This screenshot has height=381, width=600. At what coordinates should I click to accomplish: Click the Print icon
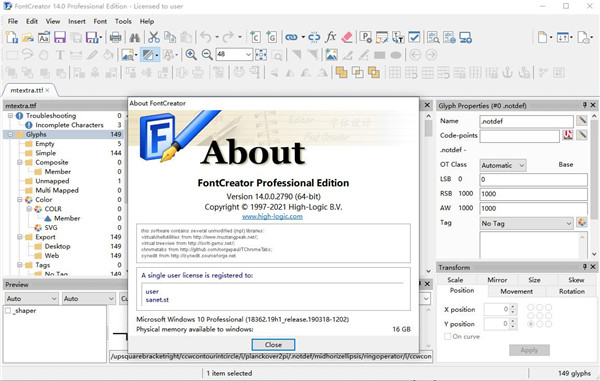115,37
